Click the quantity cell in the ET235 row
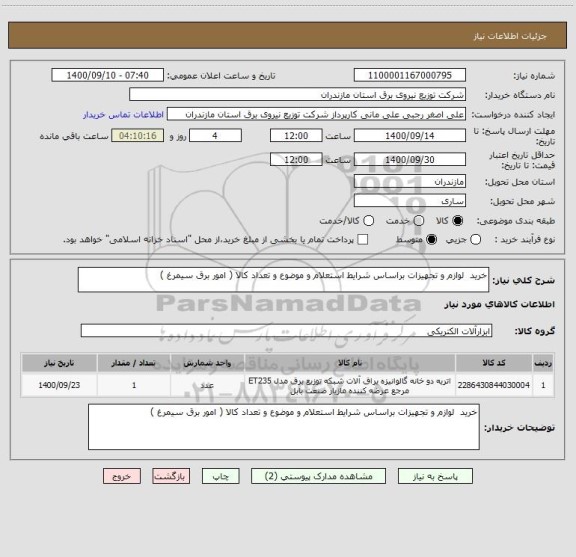 click(134, 385)
